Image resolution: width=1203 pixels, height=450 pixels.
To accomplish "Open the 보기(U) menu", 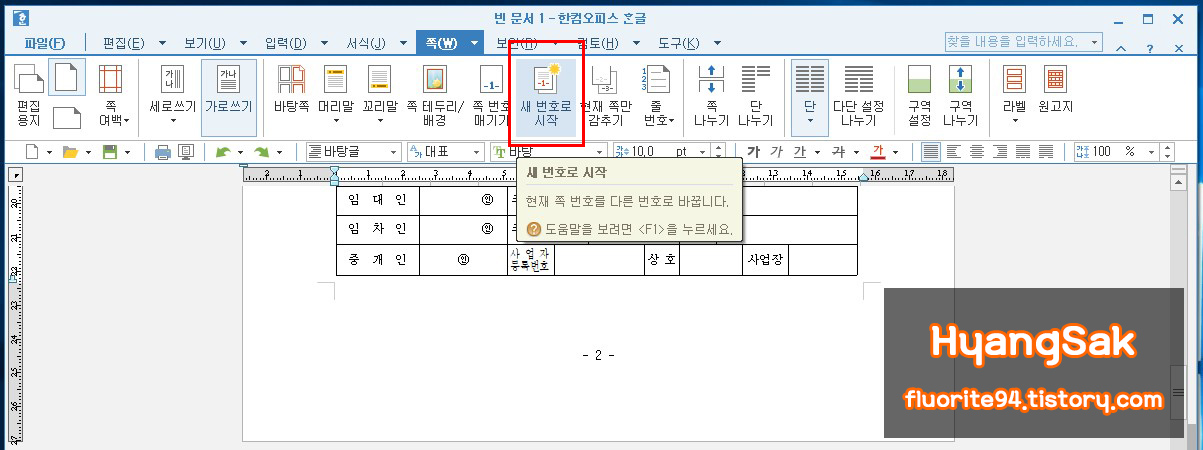I will click(204, 43).
